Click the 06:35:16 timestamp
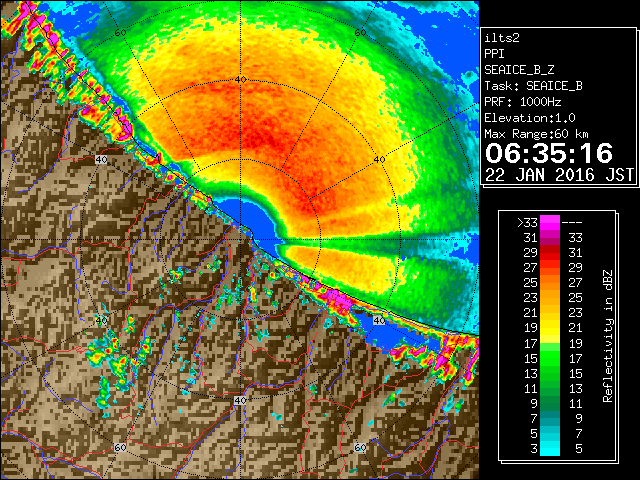The width and height of the screenshot is (640, 480). [549, 153]
